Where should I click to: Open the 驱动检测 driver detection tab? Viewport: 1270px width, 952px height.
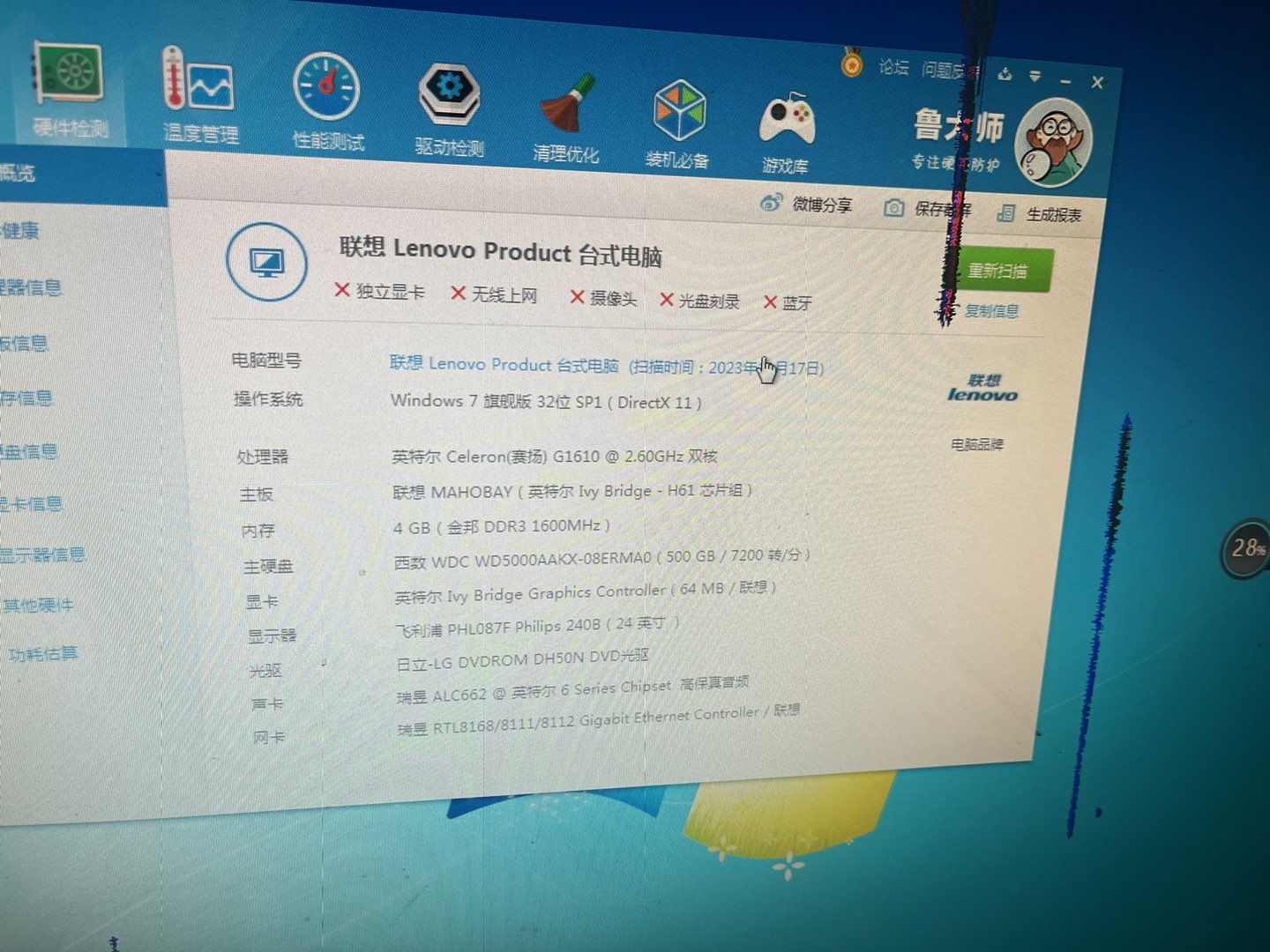point(449,110)
